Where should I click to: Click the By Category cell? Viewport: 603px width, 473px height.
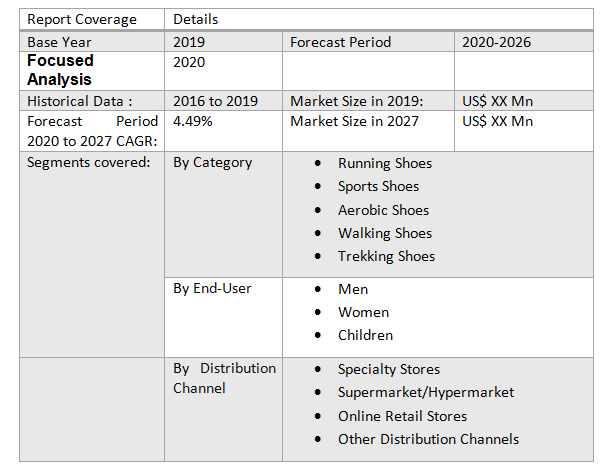click(212, 162)
